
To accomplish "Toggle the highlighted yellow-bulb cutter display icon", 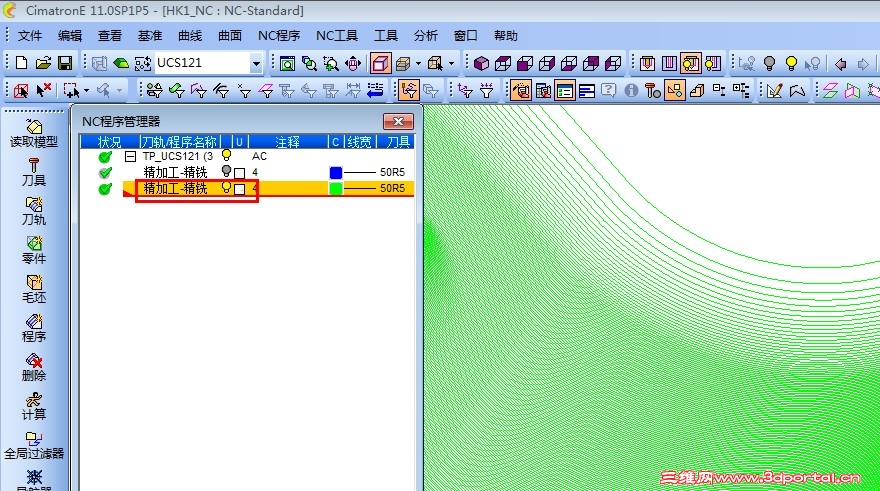I will pyautogui.click(x=691, y=63).
